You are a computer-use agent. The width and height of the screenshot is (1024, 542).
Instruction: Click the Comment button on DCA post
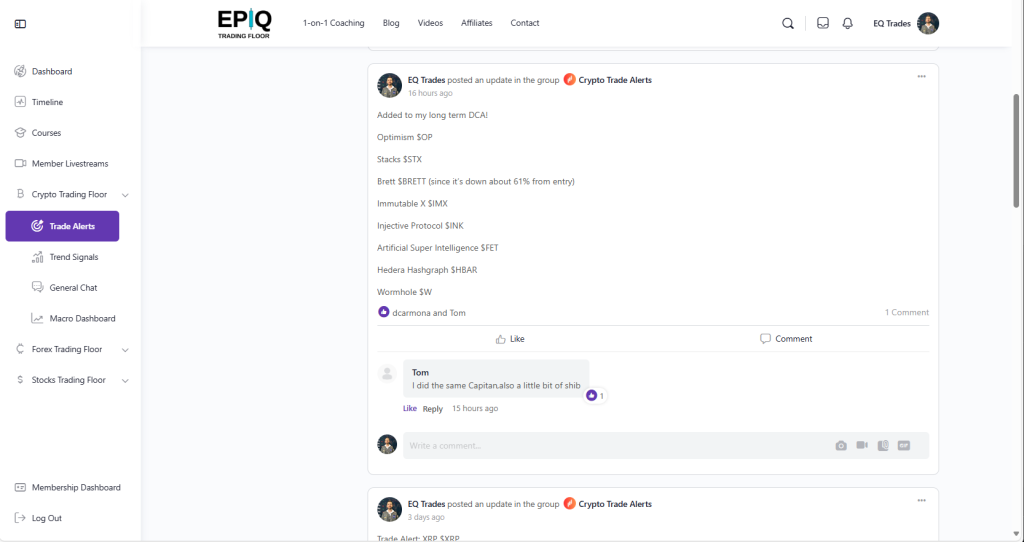coord(786,339)
